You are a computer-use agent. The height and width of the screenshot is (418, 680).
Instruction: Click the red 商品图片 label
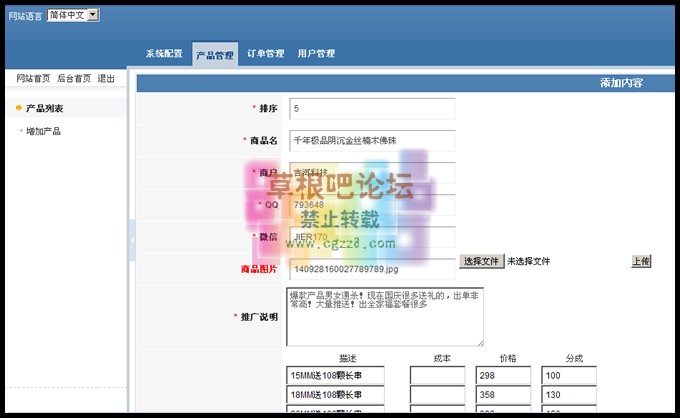pyautogui.click(x=259, y=269)
